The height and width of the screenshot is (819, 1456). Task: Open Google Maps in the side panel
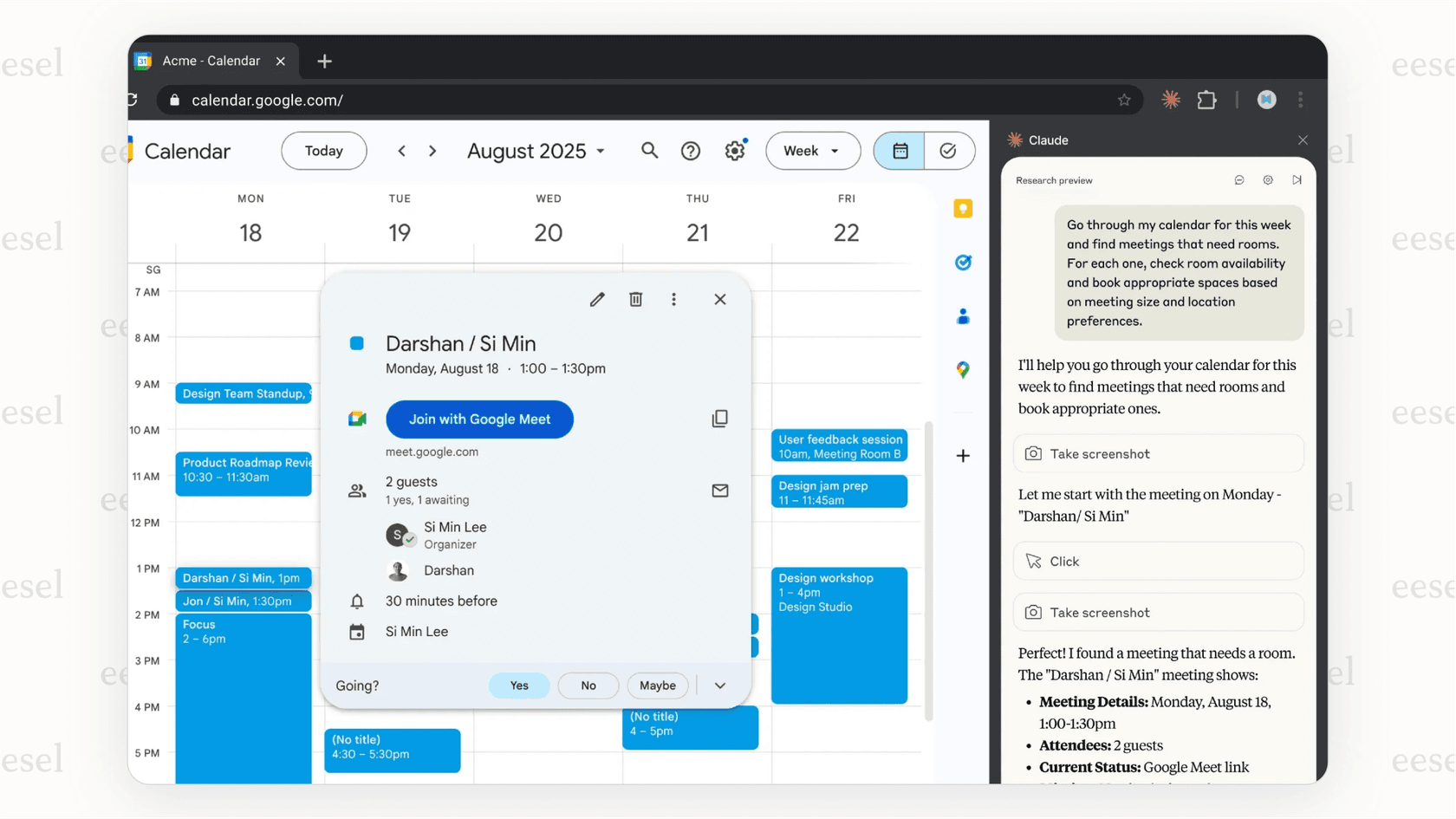[x=963, y=370]
